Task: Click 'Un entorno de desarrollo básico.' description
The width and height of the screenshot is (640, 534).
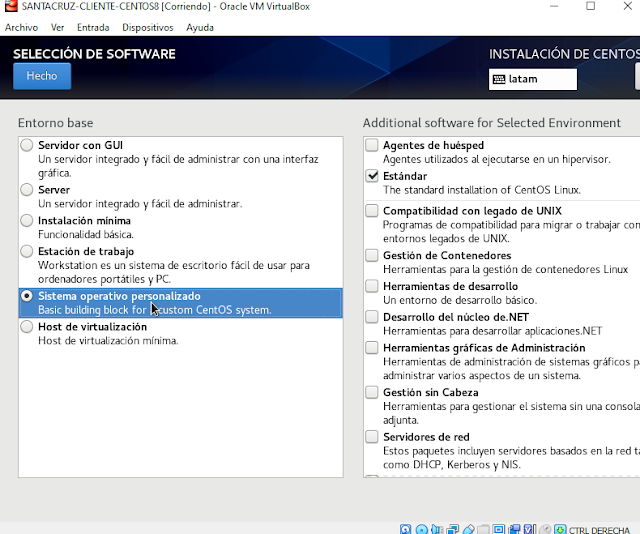Action: [460, 300]
